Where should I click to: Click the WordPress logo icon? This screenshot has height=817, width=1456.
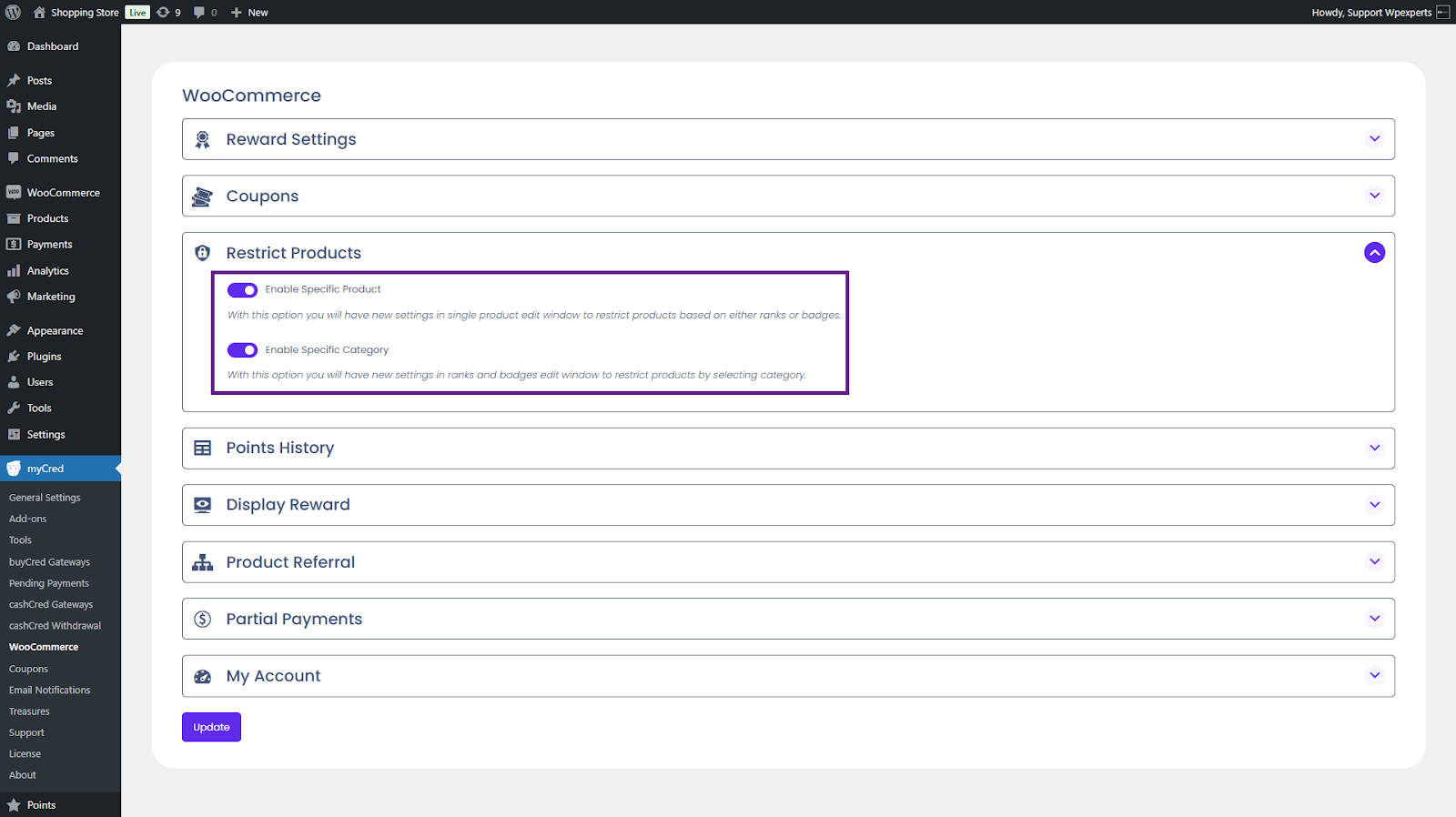(14, 12)
